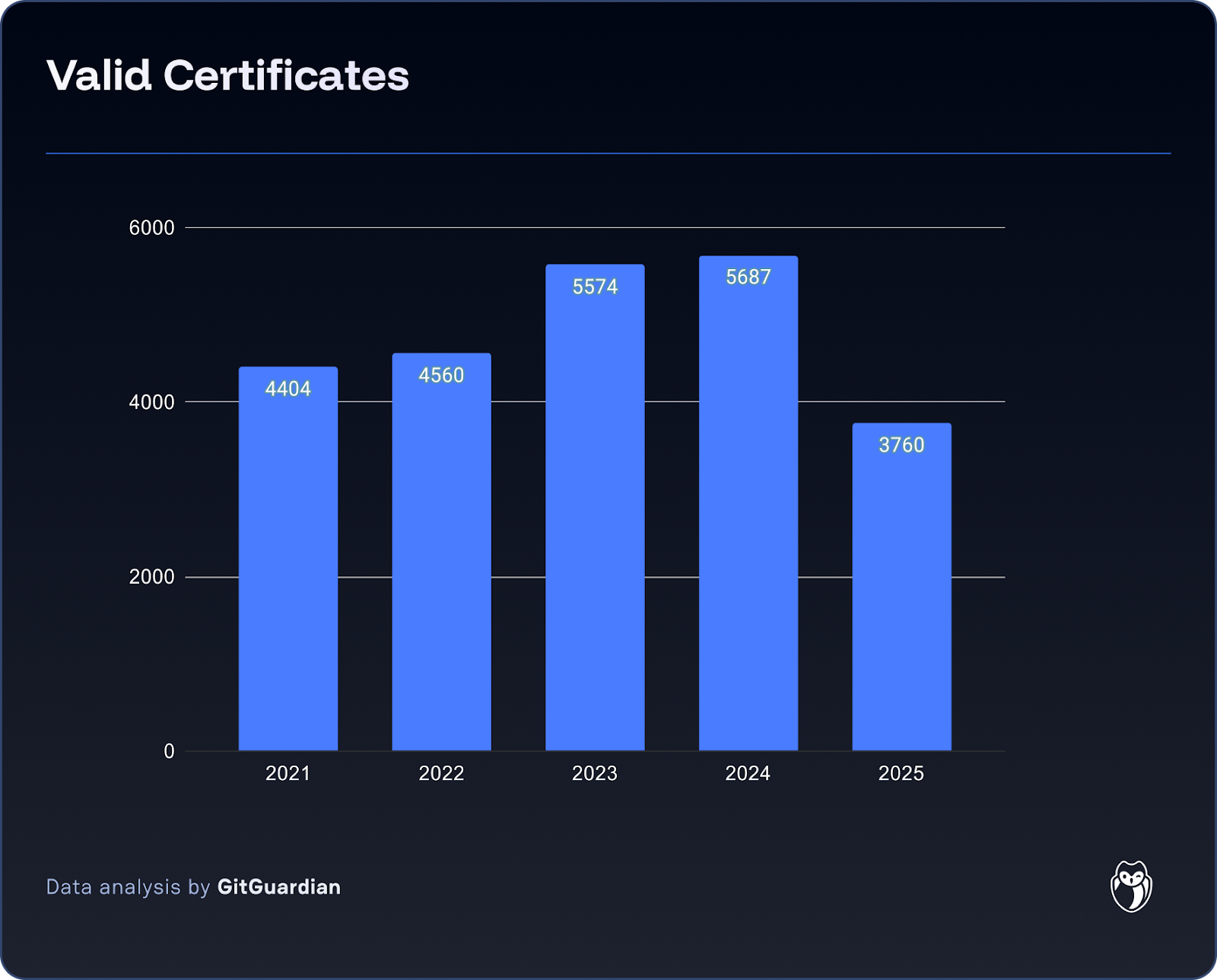Click the 2021 bar in chart
This screenshot has width=1217, height=980.
pyautogui.click(x=288, y=570)
